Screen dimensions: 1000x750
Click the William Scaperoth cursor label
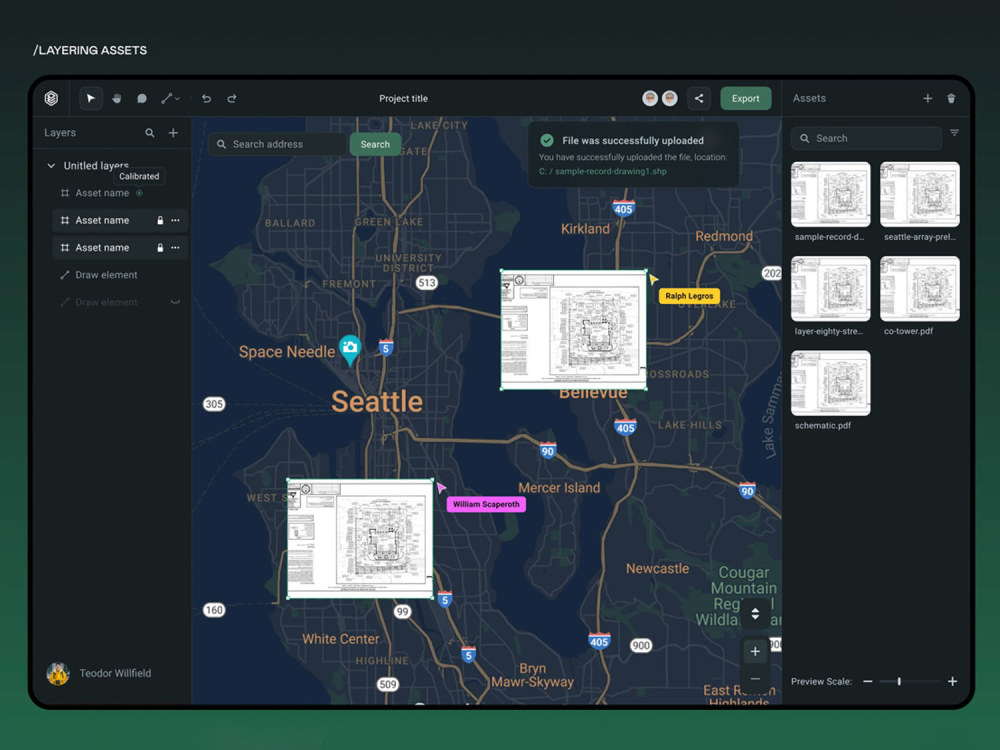[486, 504]
